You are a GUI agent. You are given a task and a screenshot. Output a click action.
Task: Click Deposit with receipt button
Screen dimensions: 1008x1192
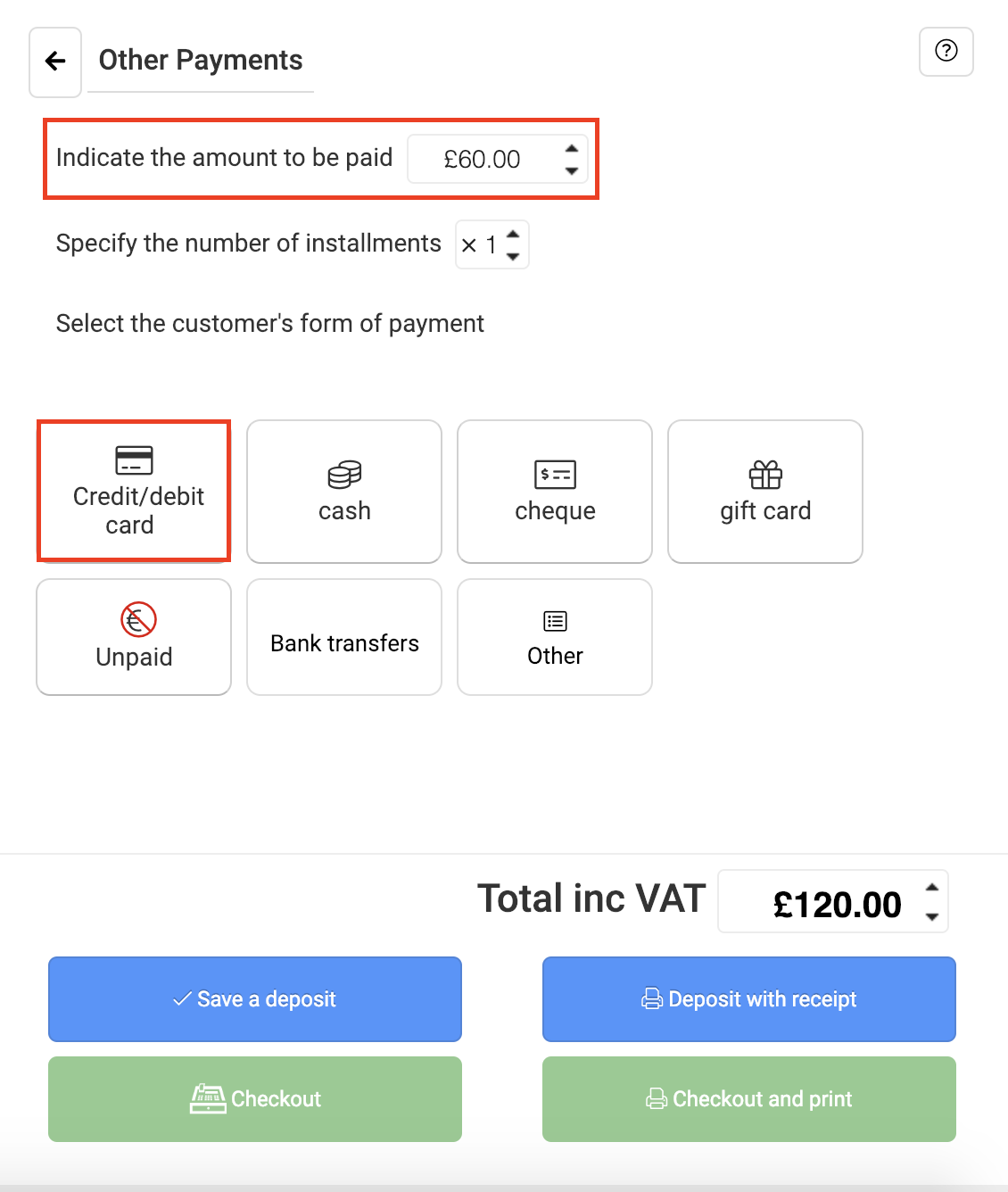coord(749,999)
